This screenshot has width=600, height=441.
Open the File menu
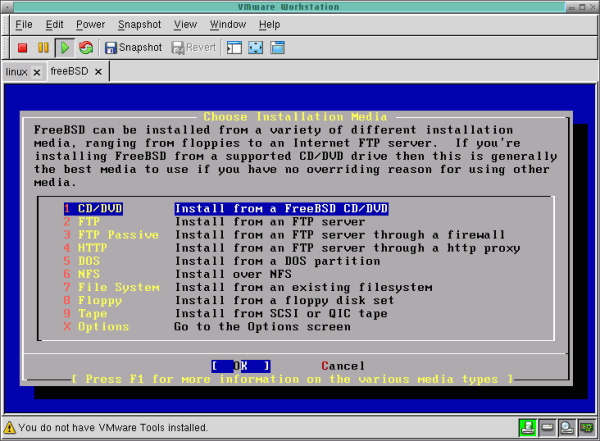24,24
